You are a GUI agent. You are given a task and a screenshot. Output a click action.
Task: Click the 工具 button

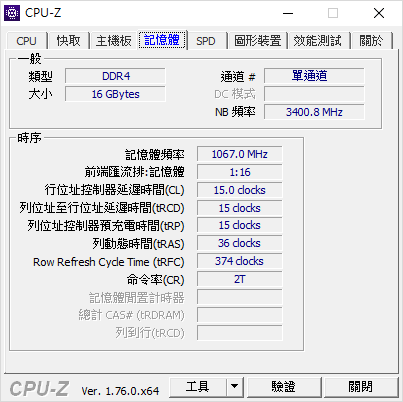(x=198, y=387)
